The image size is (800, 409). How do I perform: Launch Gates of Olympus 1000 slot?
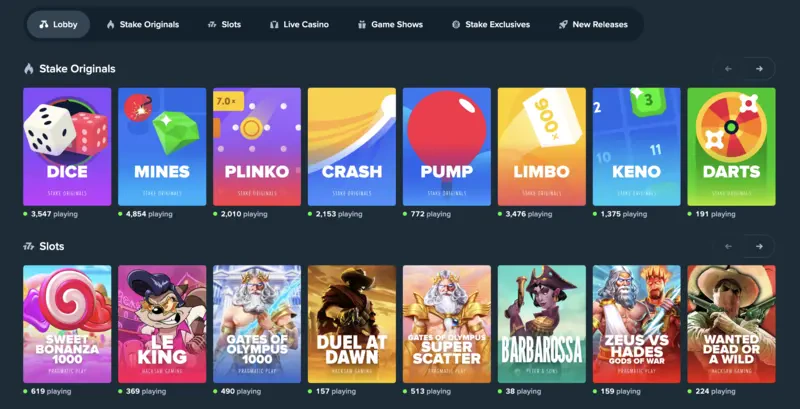coord(257,324)
